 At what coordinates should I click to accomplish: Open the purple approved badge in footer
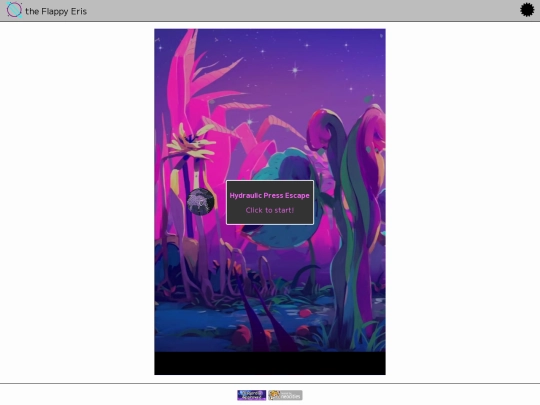(251, 395)
